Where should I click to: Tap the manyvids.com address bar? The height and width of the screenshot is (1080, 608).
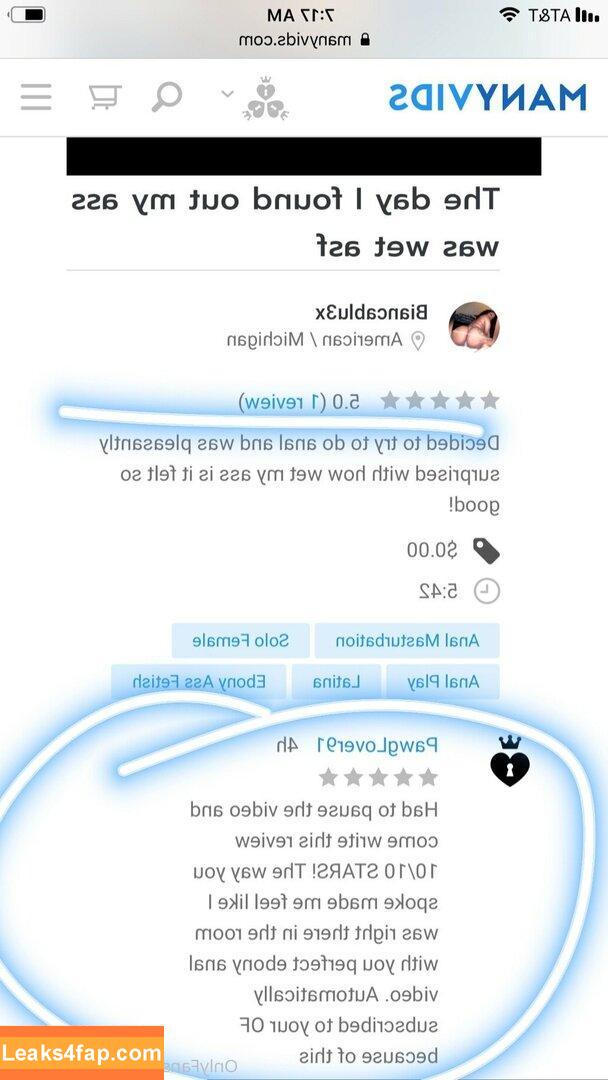click(304, 40)
